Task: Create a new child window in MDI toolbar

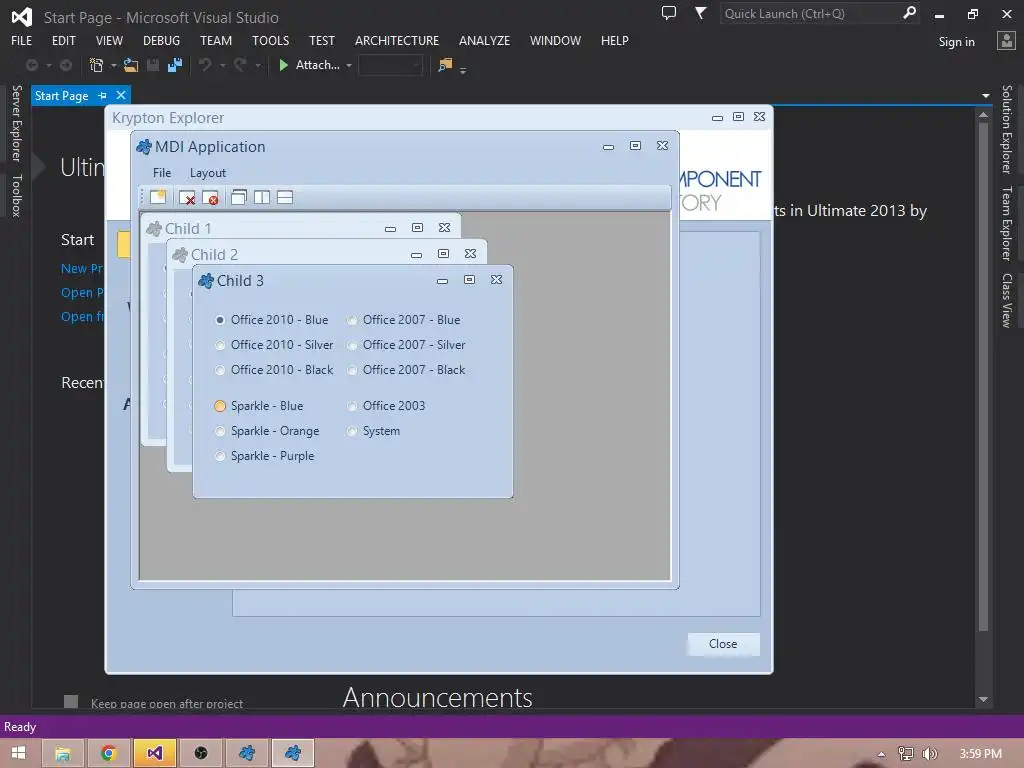Action: point(158,197)
